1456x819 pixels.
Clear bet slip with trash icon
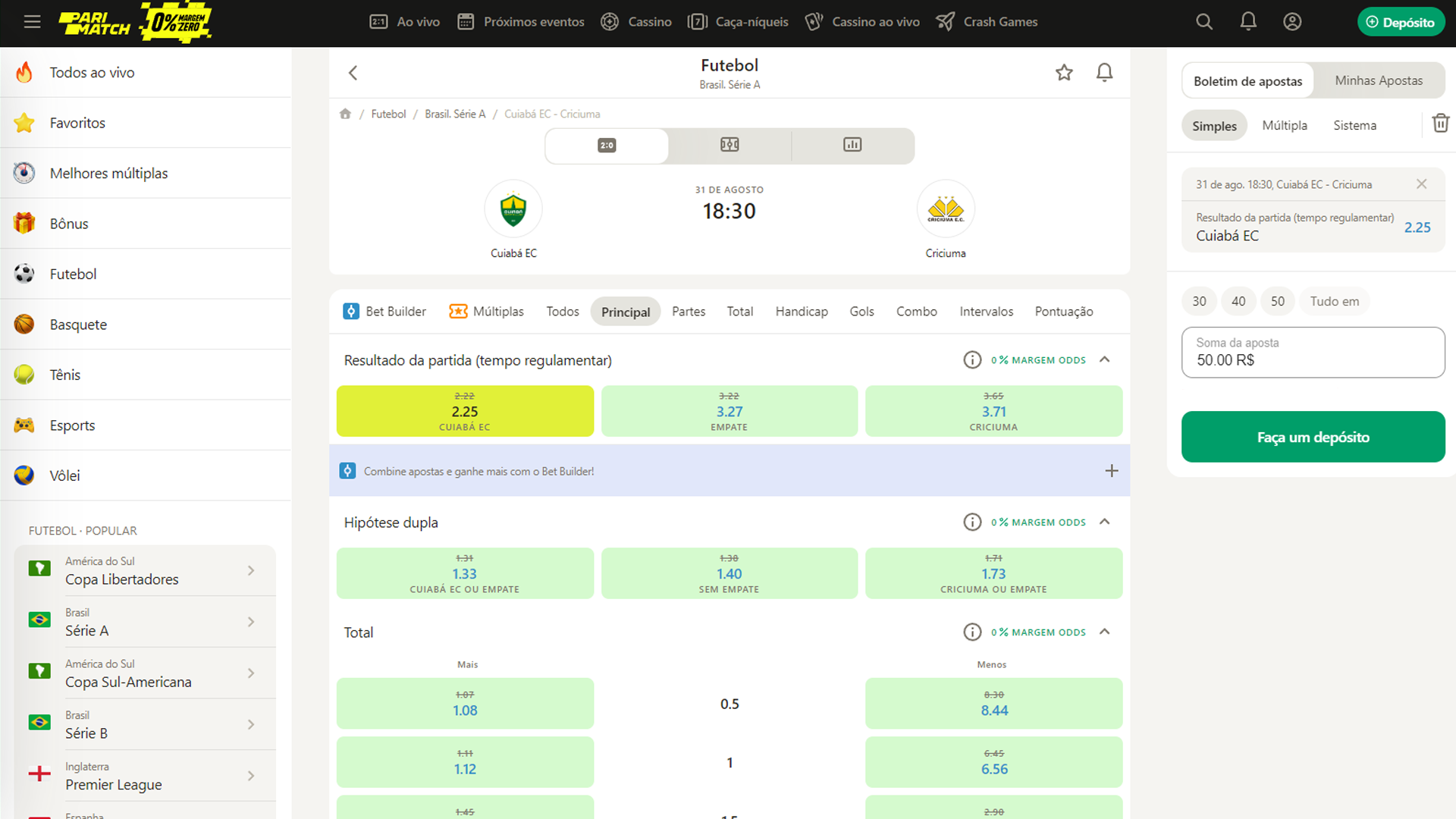pos(1440,123)
